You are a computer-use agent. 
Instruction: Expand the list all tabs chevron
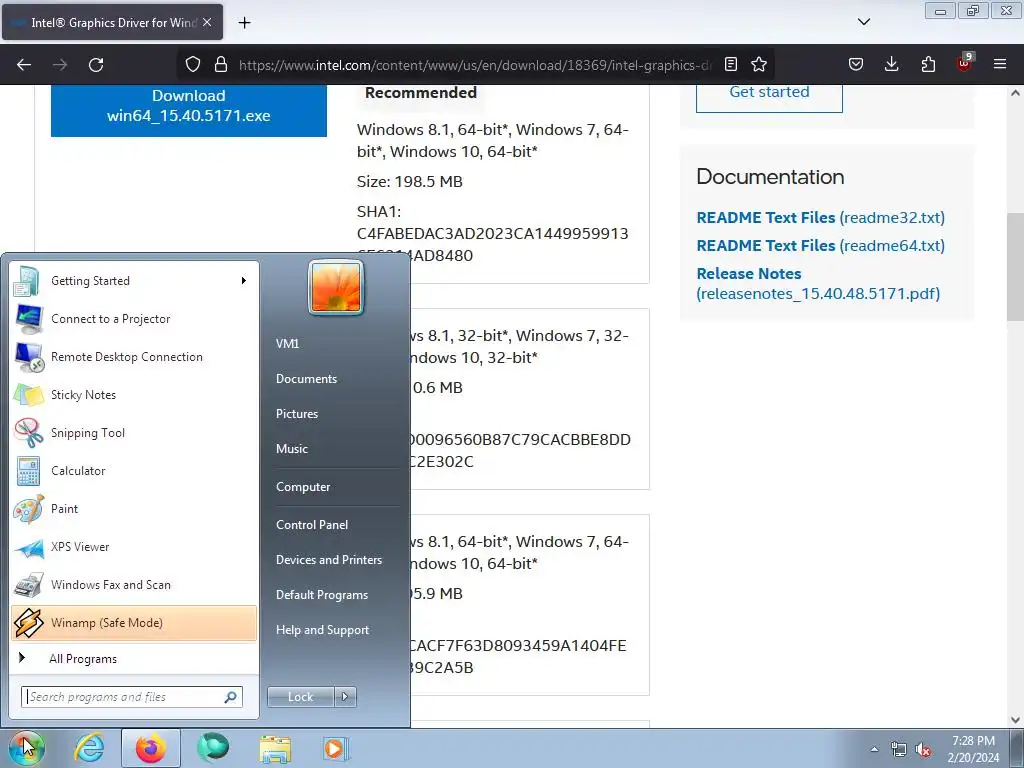[x=864, y=22]
